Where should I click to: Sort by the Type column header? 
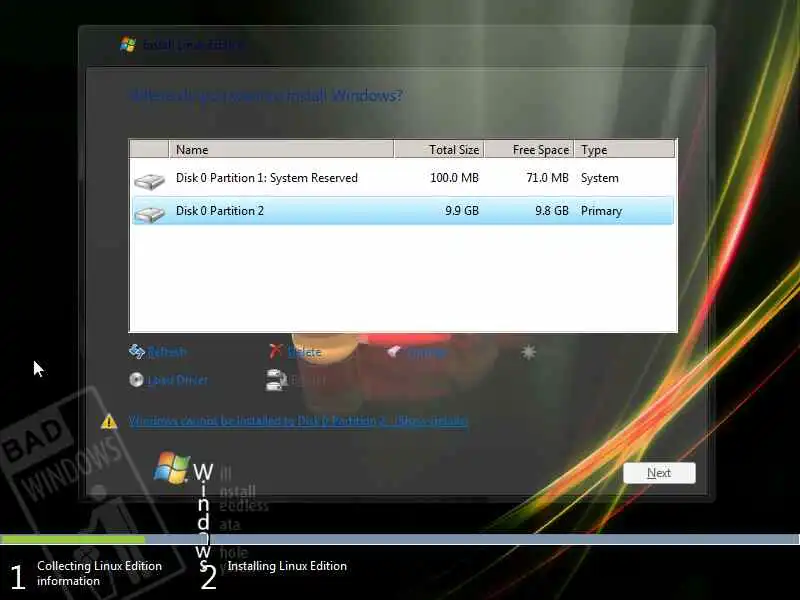click(x=624, y=149)
